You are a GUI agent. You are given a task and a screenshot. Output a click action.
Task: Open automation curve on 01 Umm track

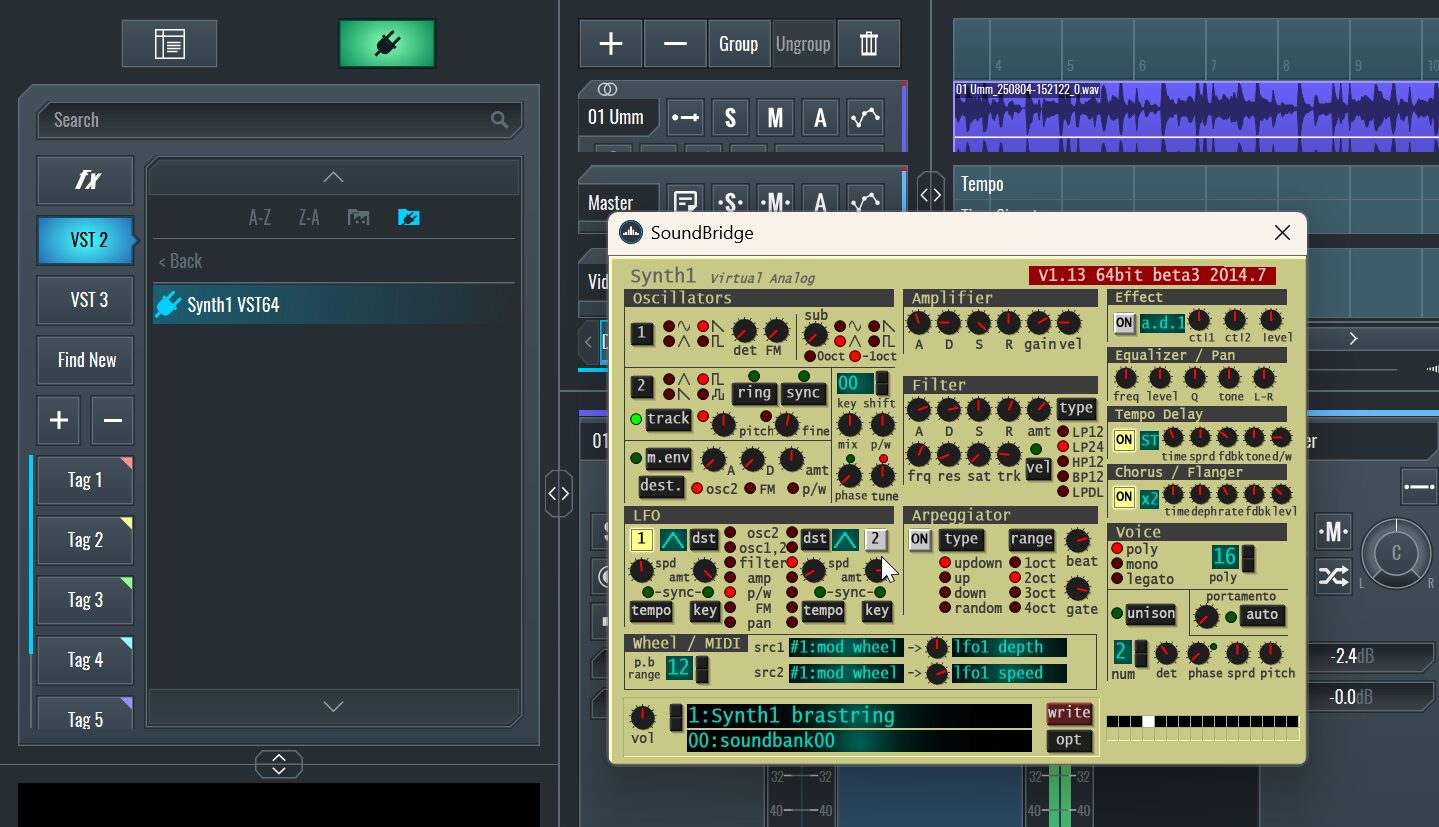click(866, 118)
